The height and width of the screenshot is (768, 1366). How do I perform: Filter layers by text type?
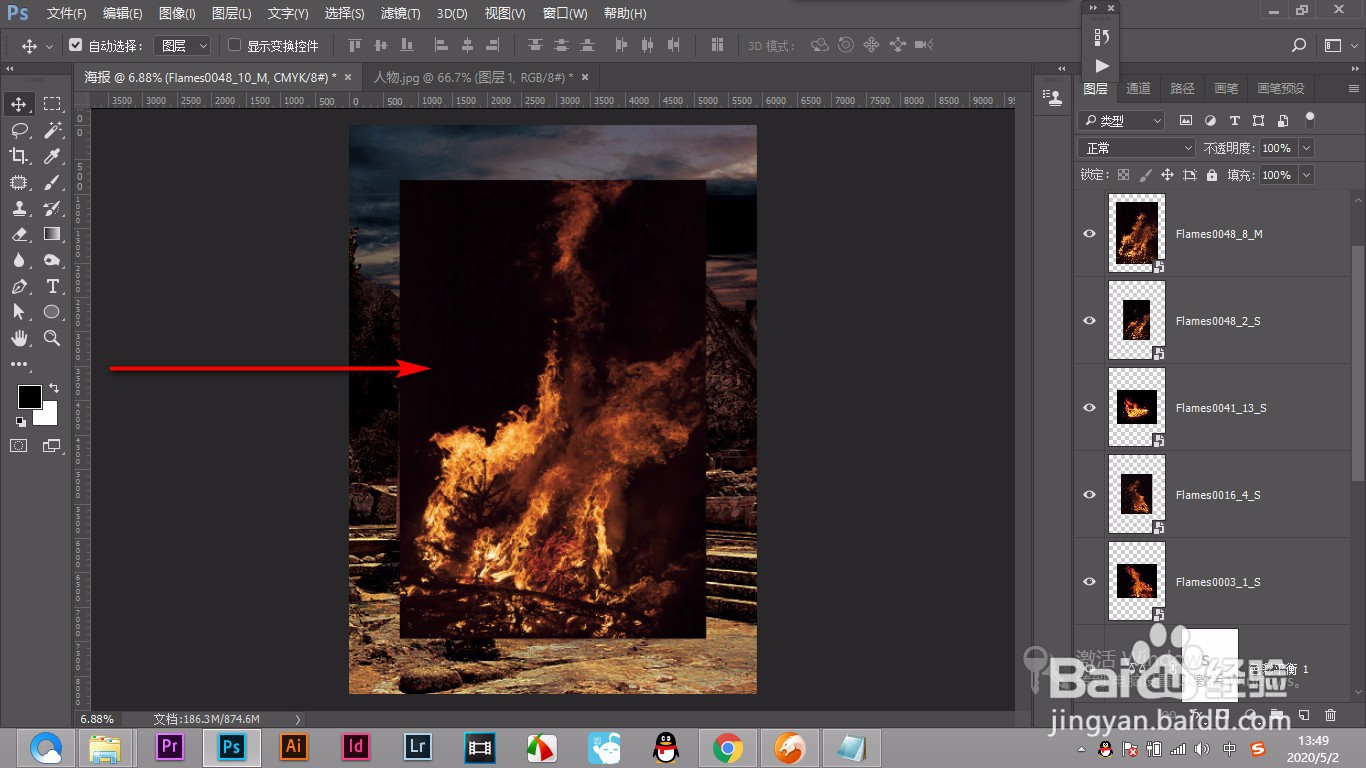click(1234, 120)
